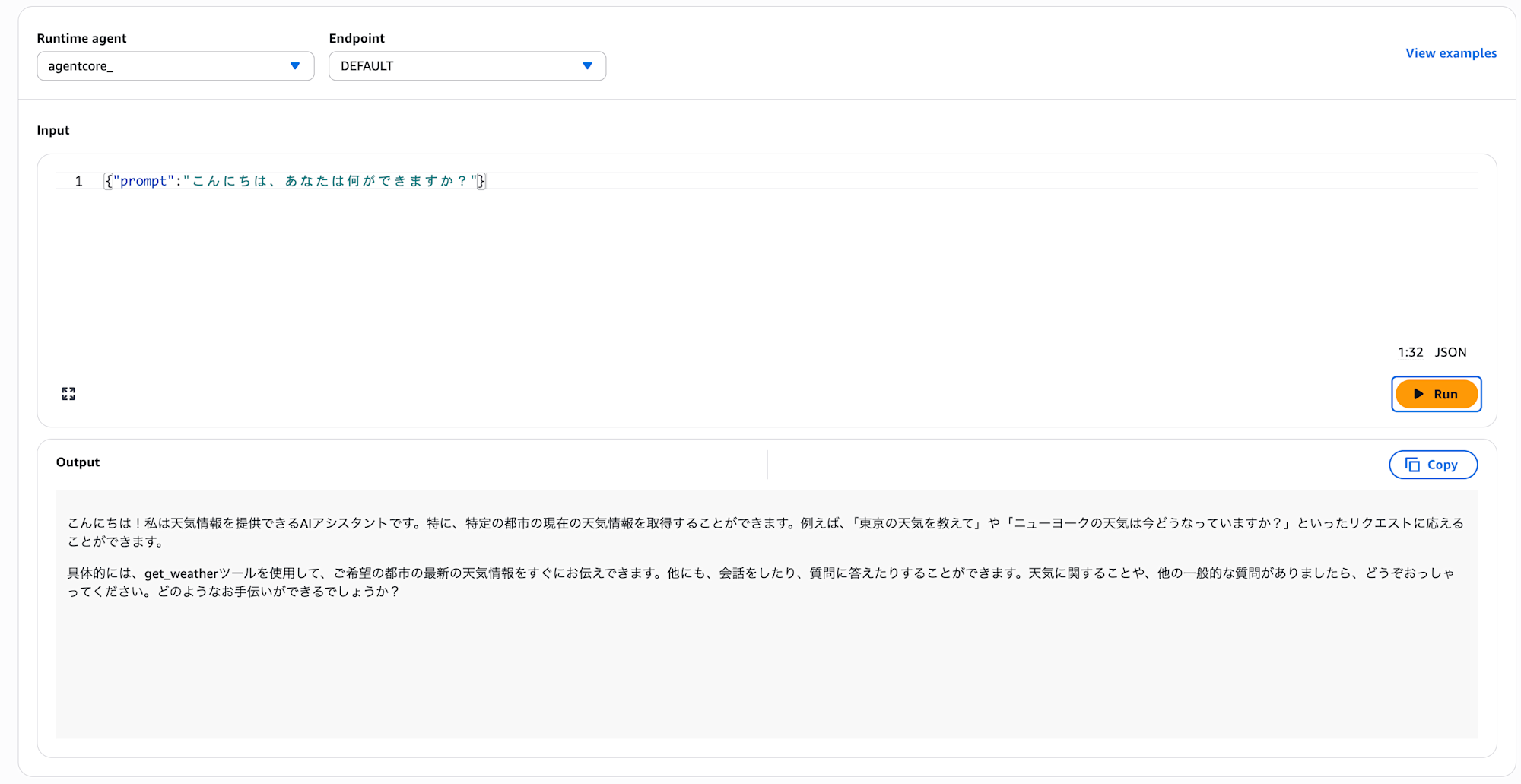Open the Runtime agent dropdown
Viewport: 1521px width, 784px height.
pyautogui.click(x=176, y=66)
